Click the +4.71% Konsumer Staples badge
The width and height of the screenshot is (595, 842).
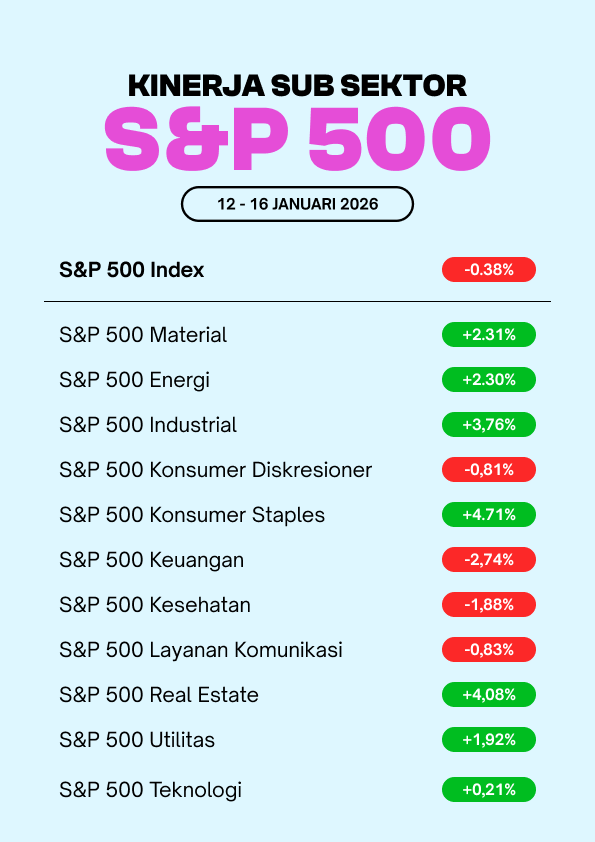tap(489, 514)
